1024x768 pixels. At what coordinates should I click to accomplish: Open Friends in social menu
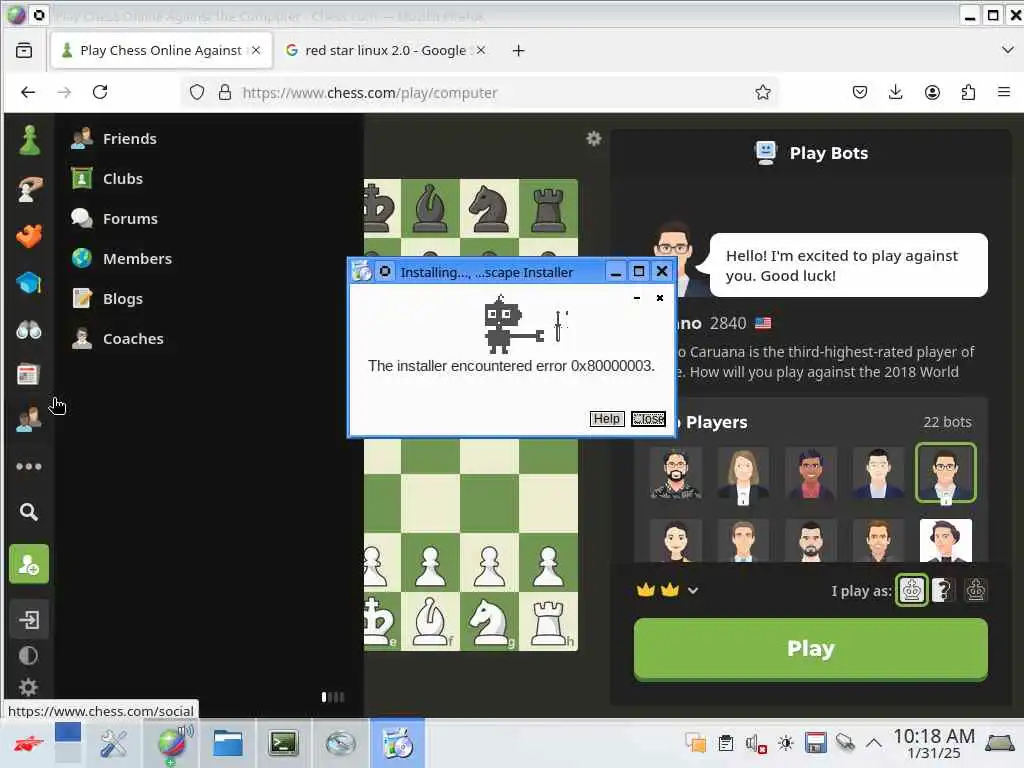(x=115, y=138)
